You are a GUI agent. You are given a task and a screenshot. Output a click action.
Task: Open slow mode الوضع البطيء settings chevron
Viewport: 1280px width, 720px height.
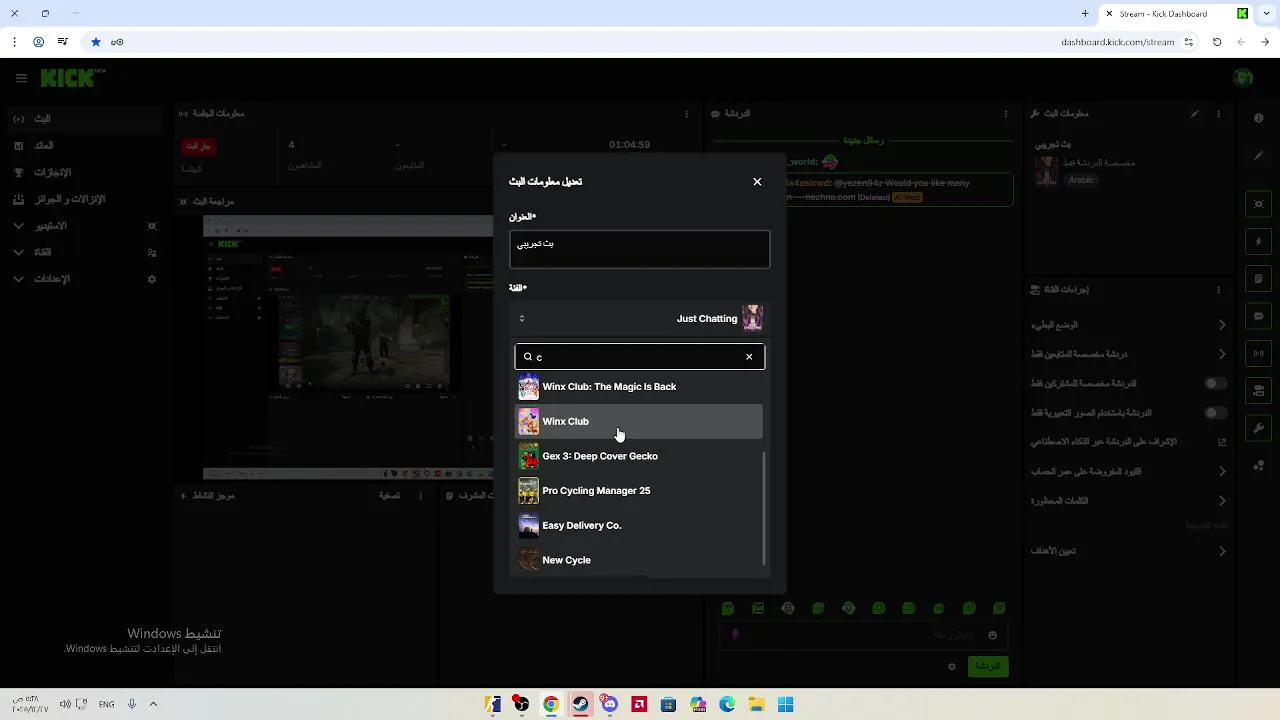coord(1222,325)
